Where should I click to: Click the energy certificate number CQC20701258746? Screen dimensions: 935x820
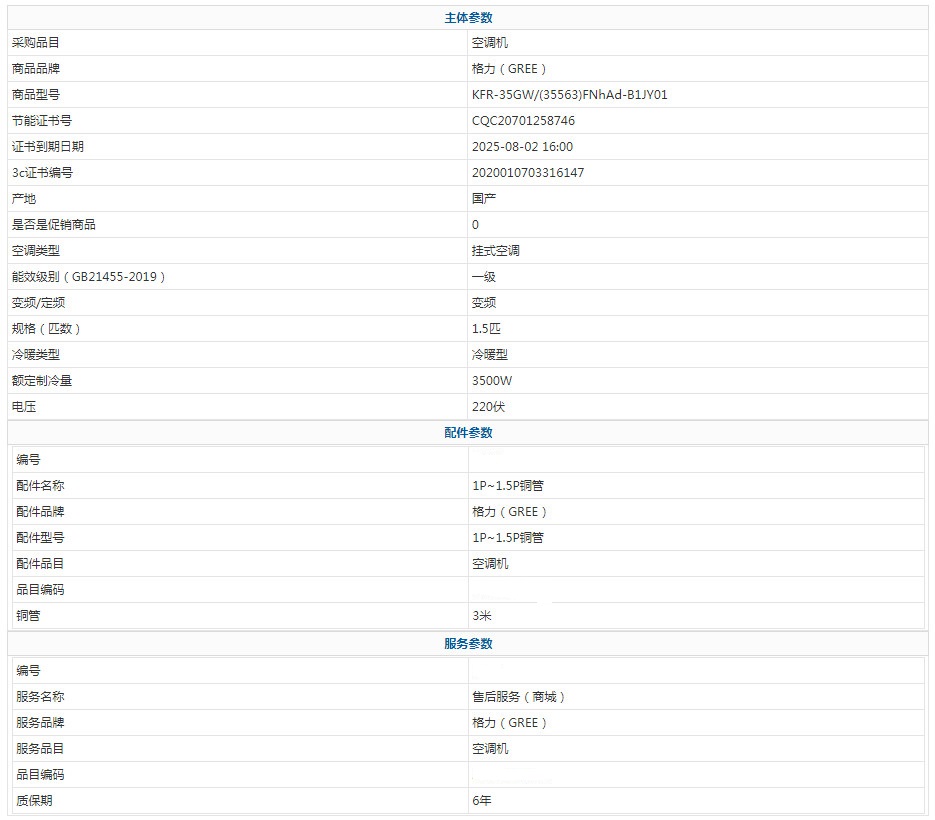tap(523, 121)
